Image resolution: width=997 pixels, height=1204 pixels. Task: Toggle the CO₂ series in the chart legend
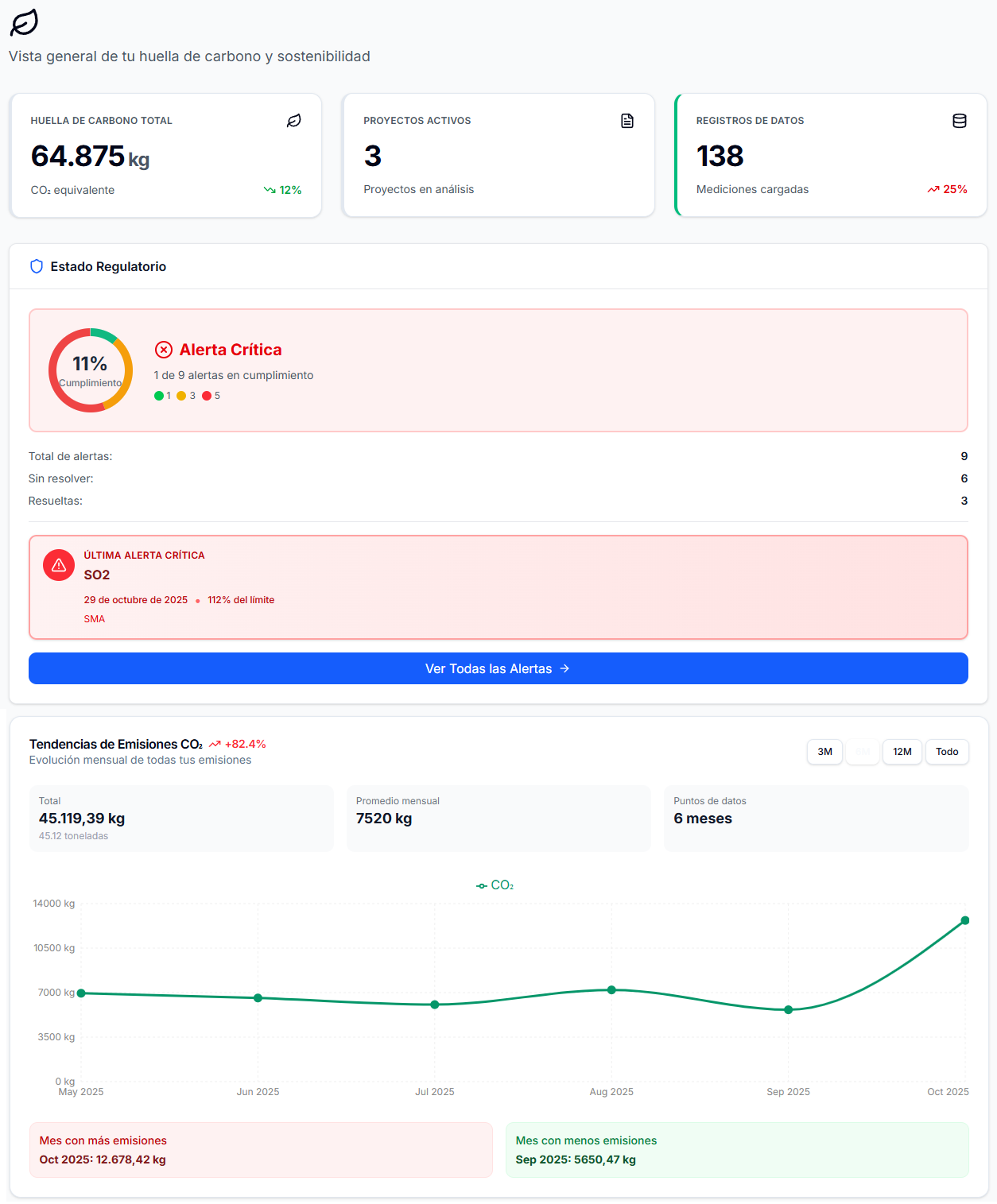point(496,885)
